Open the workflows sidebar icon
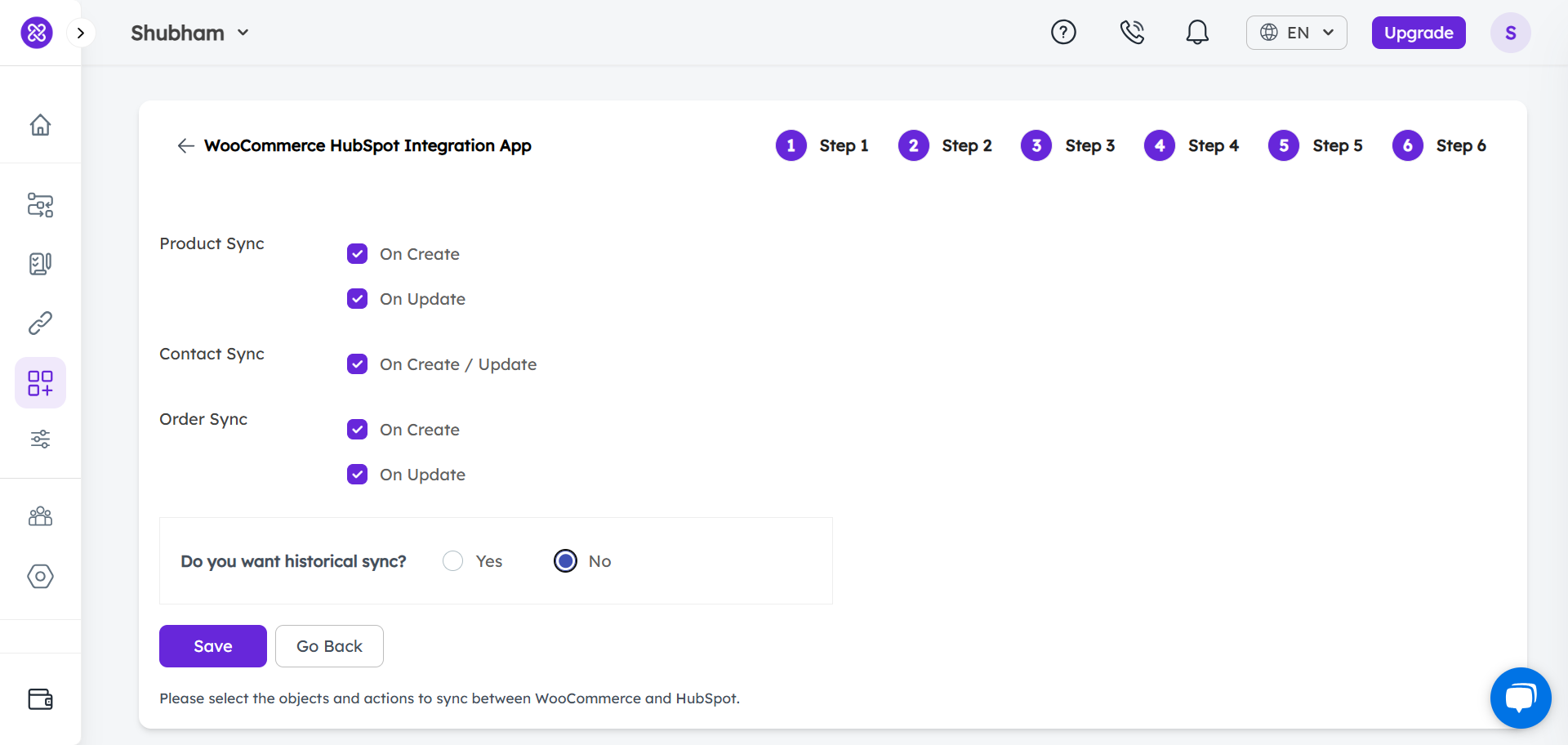The width and height of the screenshot is (1568, 745). click(40, 205)
